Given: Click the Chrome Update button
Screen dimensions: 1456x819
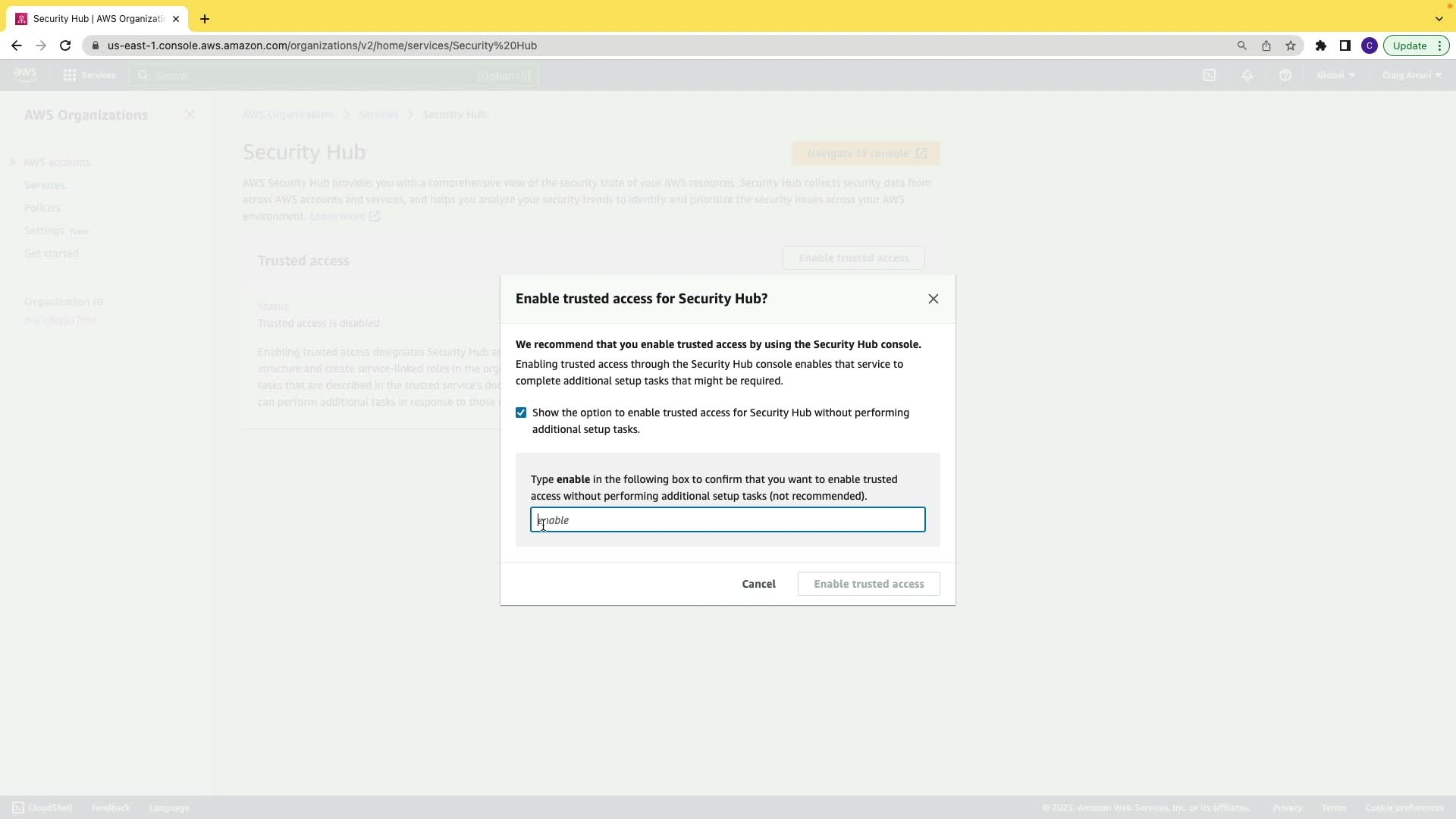Looking at the screenshot, I should coord(1409,45).
